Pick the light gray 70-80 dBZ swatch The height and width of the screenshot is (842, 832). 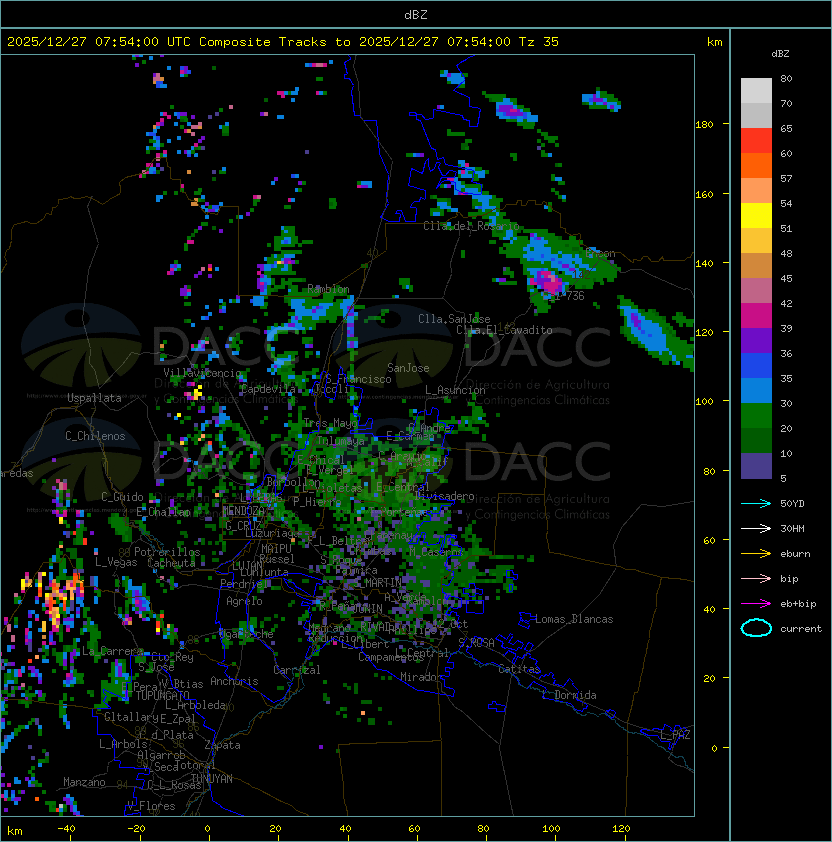click(756, 91)
